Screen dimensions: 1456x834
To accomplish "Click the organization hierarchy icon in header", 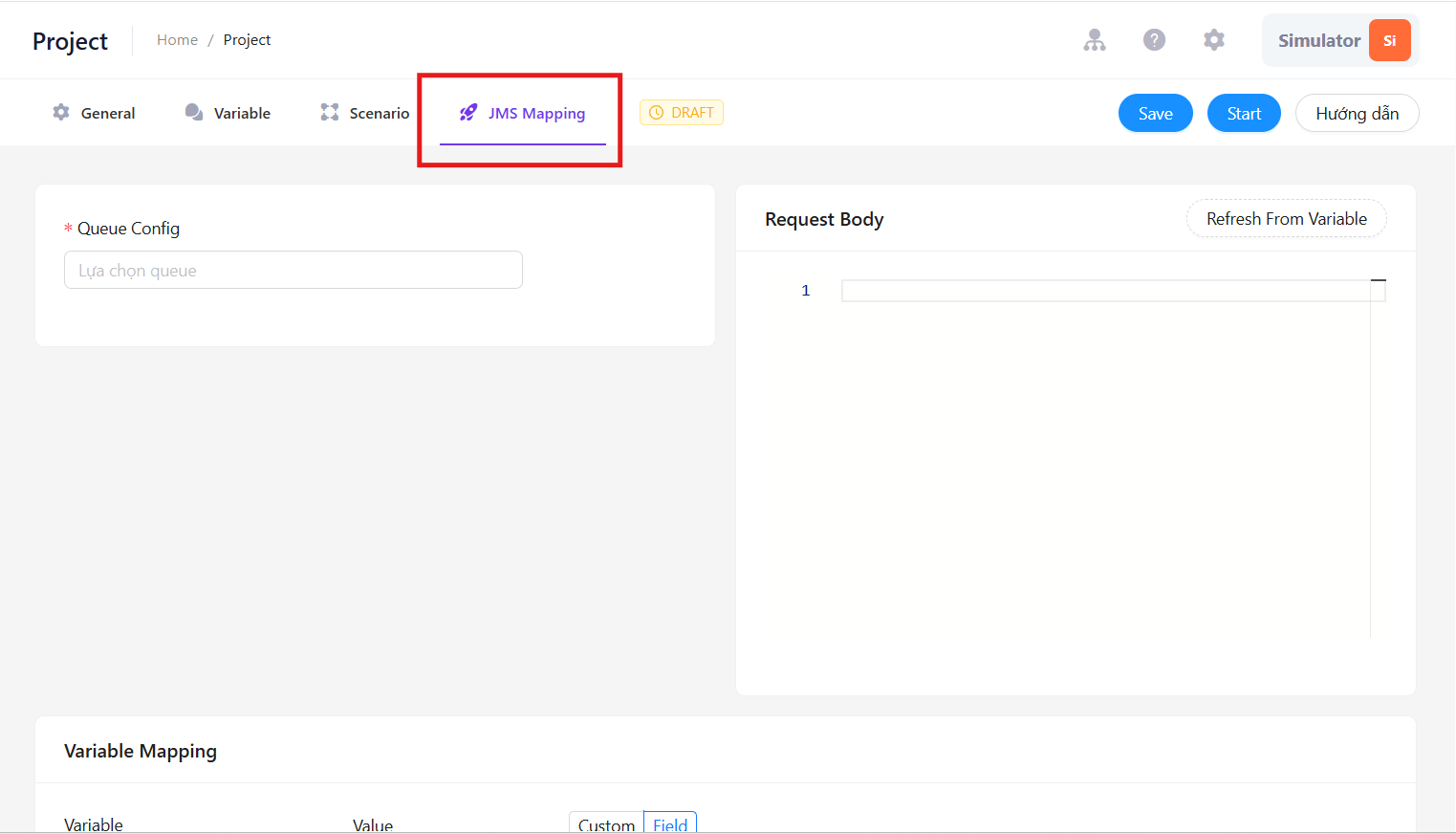I will [1095, 40].
